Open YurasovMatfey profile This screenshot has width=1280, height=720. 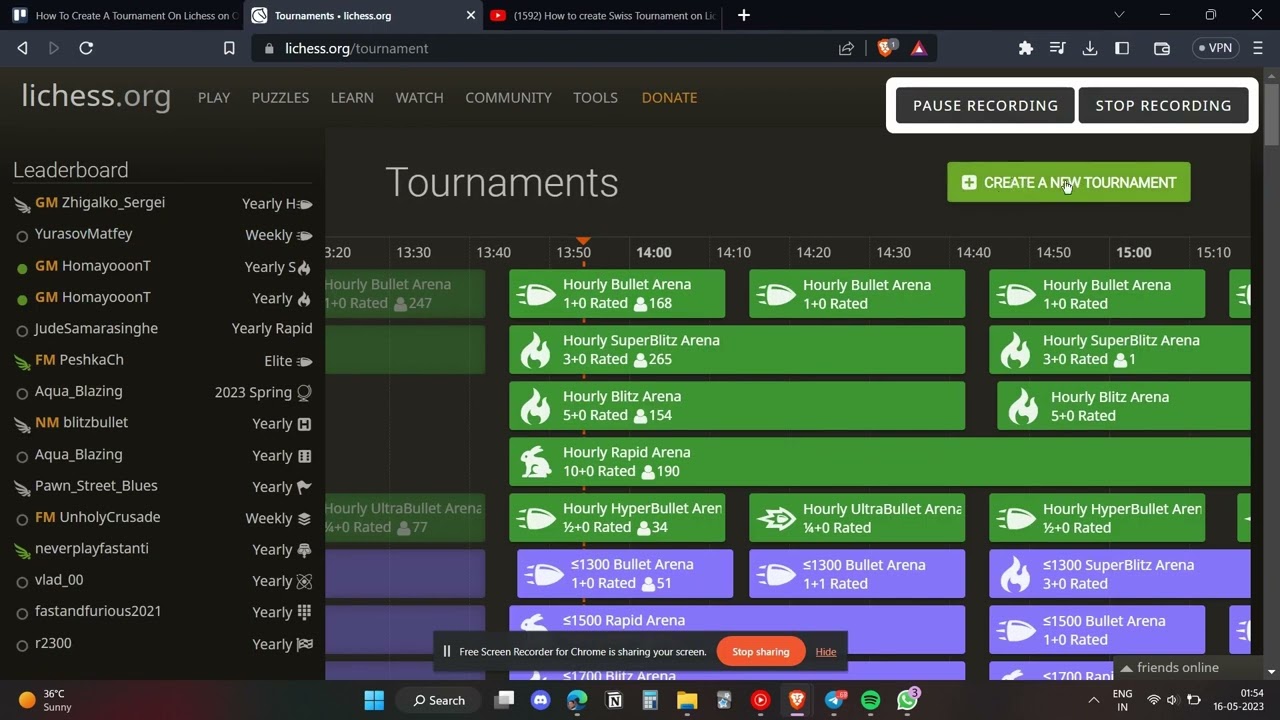(x=83, y=234)
